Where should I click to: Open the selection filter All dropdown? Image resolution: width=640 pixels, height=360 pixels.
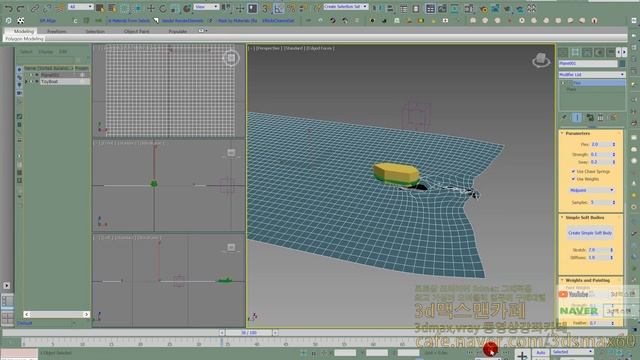pyautogui.click(x=80, y=7)
